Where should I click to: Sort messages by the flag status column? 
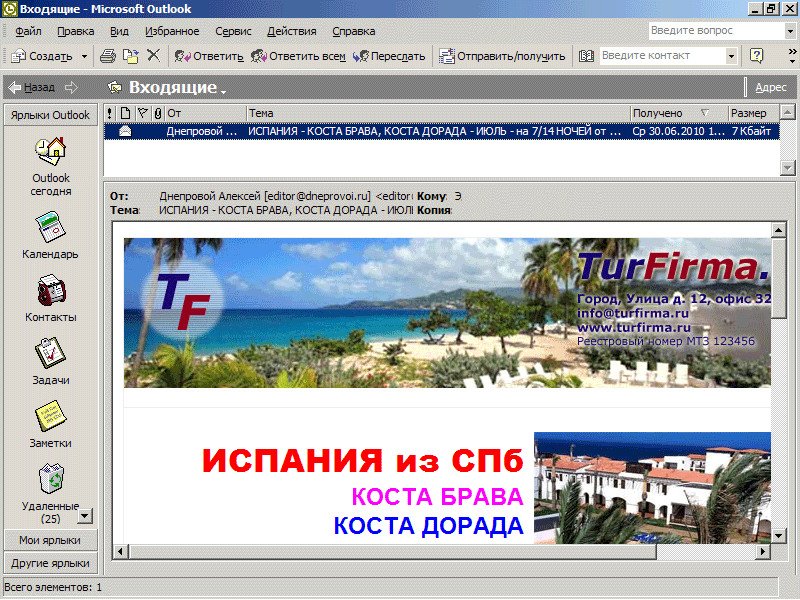point(141,113)
